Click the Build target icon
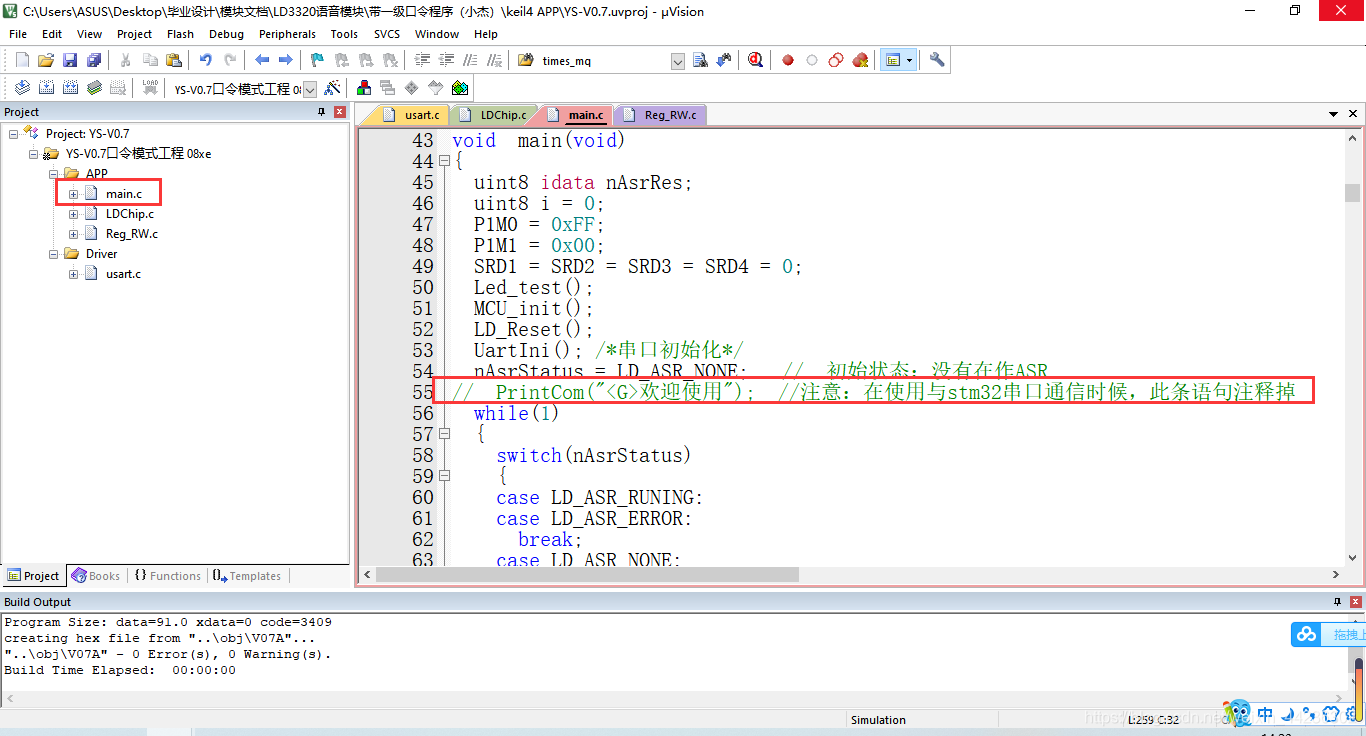Viewport: 1366px width, 736px height. pyautogui.click(x=46, y=88)
